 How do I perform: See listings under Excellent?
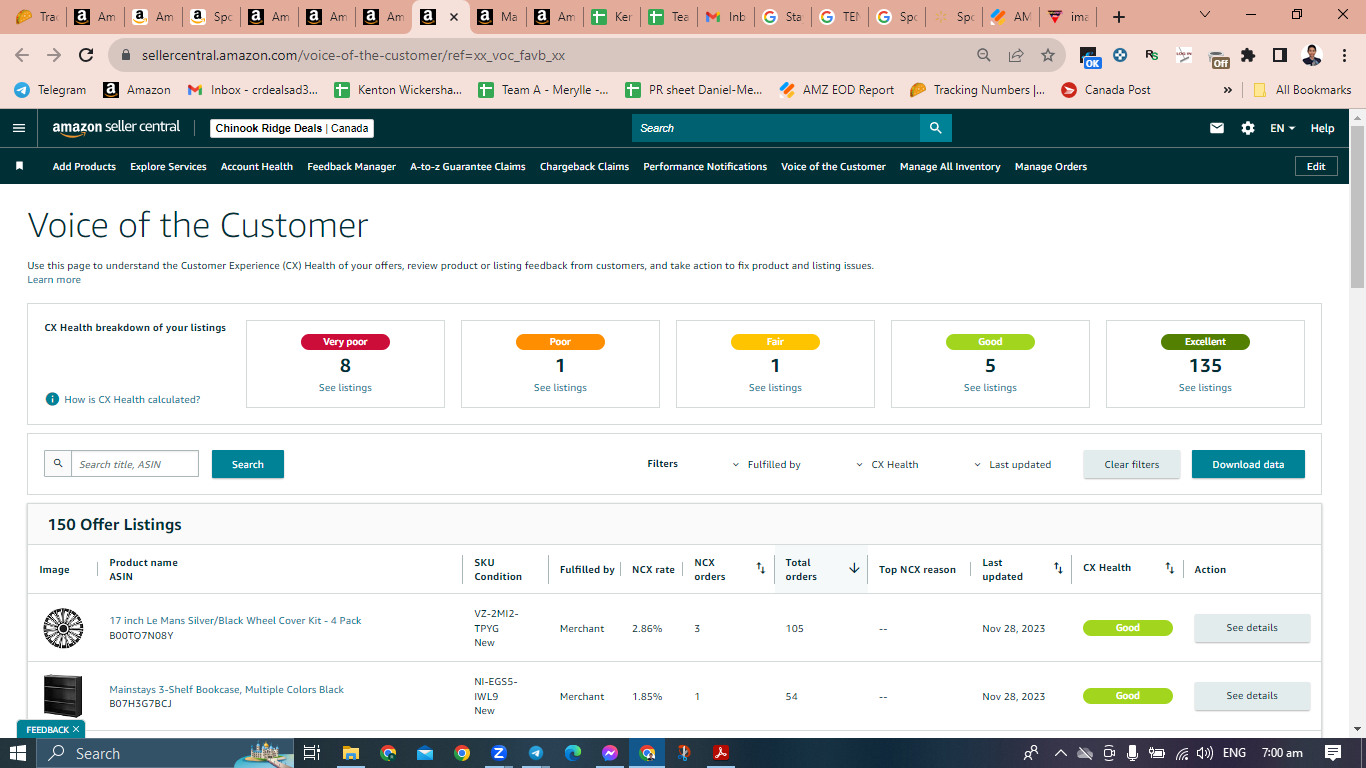(x=1205, y=388)
